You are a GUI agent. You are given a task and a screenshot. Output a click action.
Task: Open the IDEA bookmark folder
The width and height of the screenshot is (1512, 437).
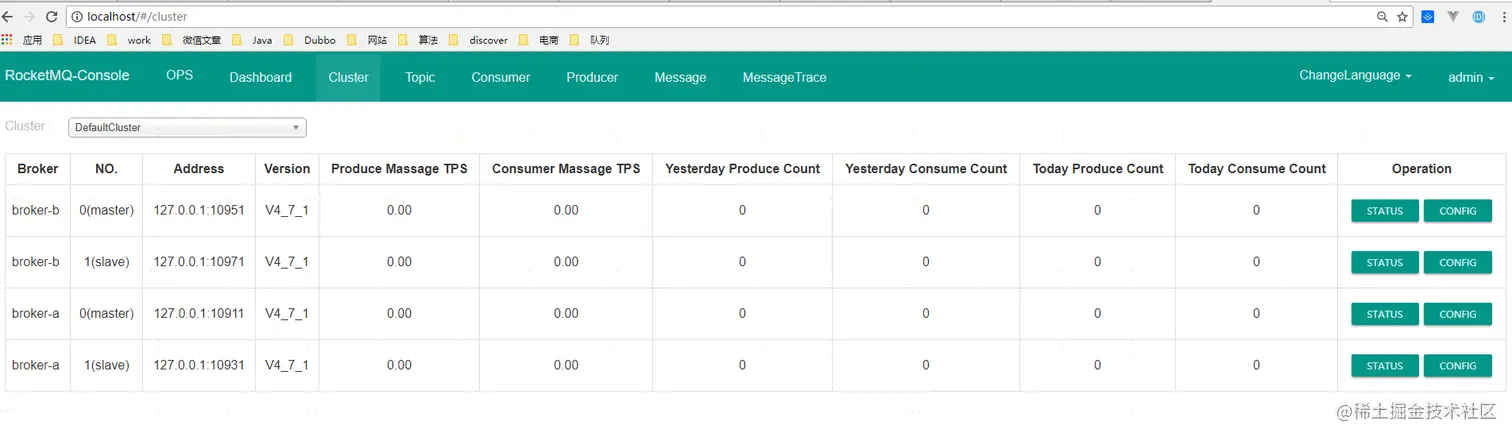pyautogui.click(x=75, y=40)
